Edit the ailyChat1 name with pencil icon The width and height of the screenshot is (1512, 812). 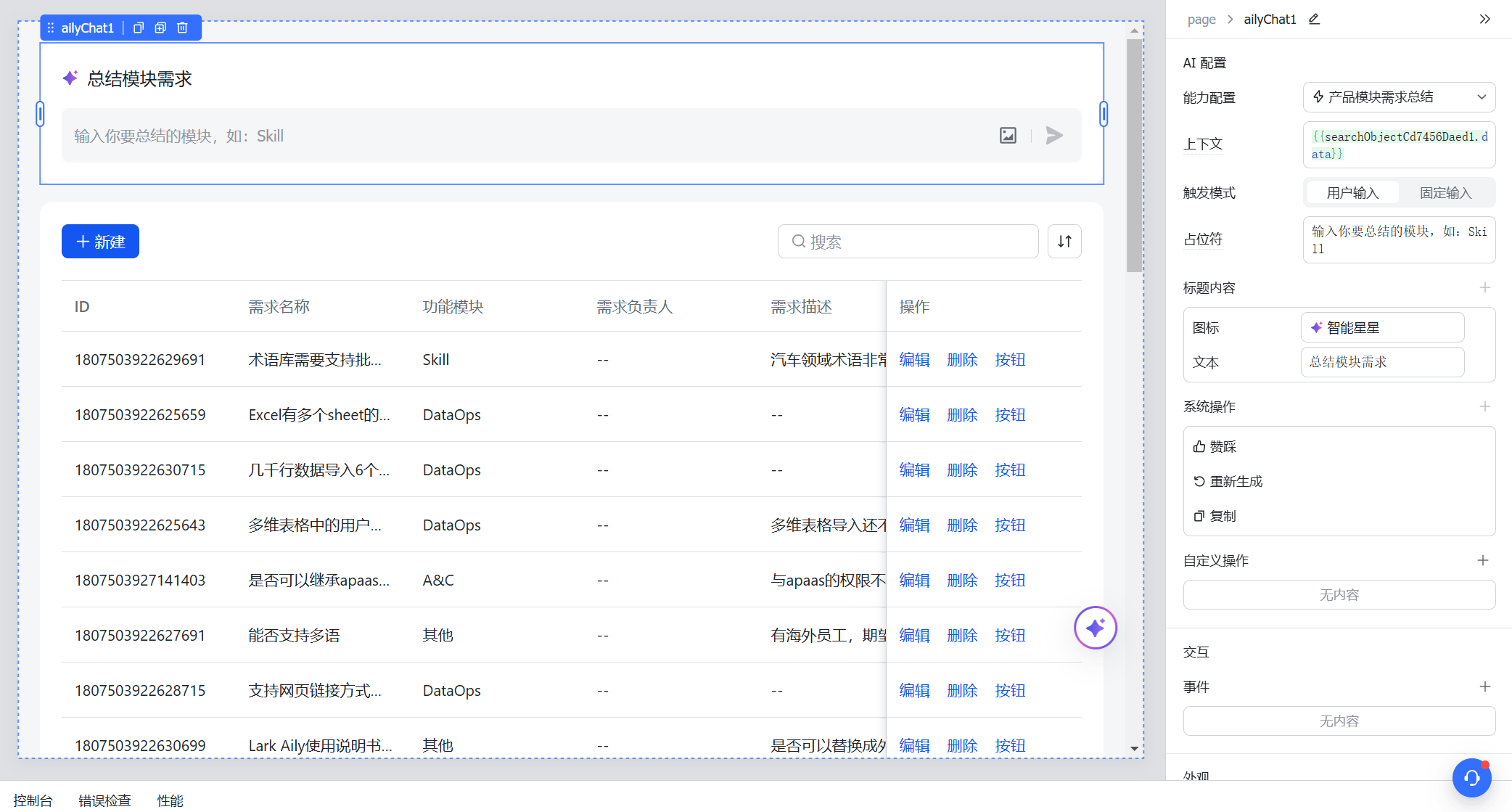pyautogui.click(x=1314, y=19)
